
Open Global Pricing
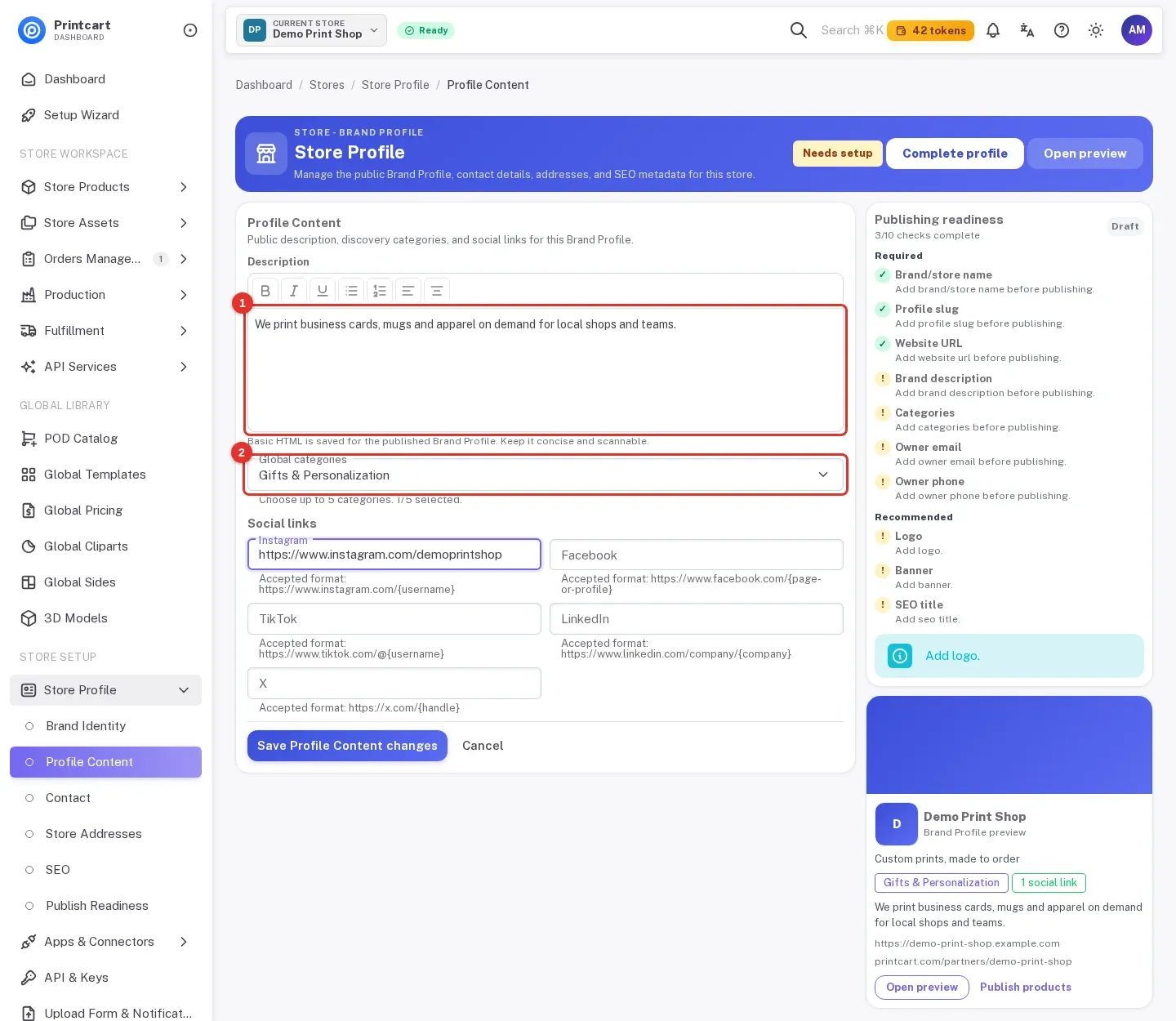106,510
